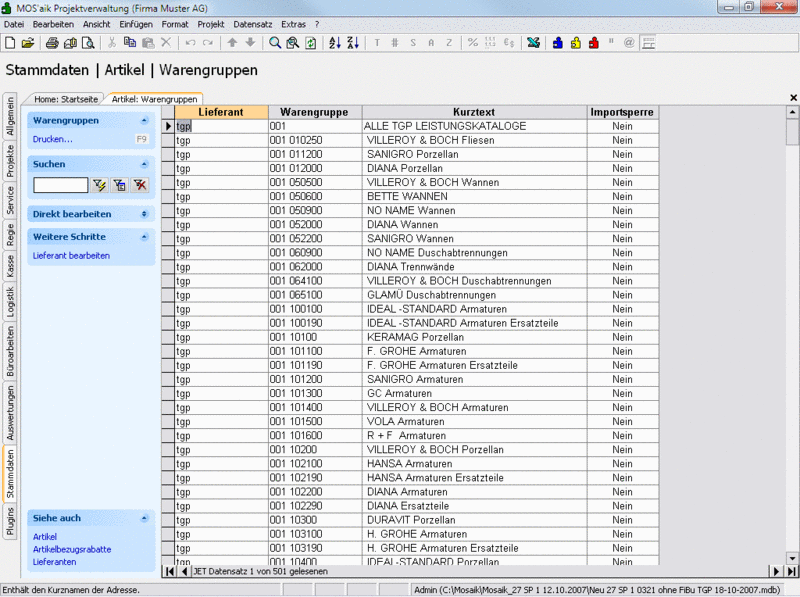This screenshot has width=800, height=597.
Task: Click the Print toolbar icon
Action: 52,43
